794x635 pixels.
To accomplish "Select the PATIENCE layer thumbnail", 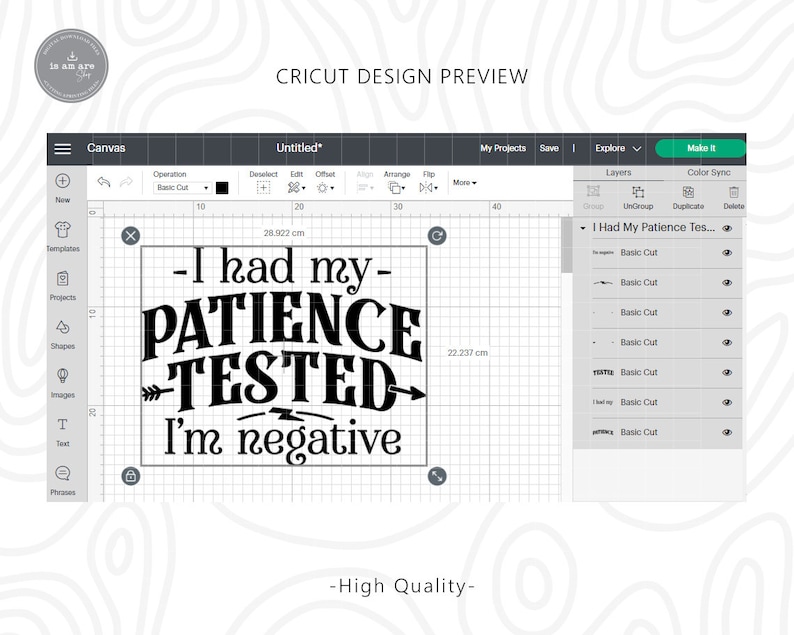I will [603, 432].
